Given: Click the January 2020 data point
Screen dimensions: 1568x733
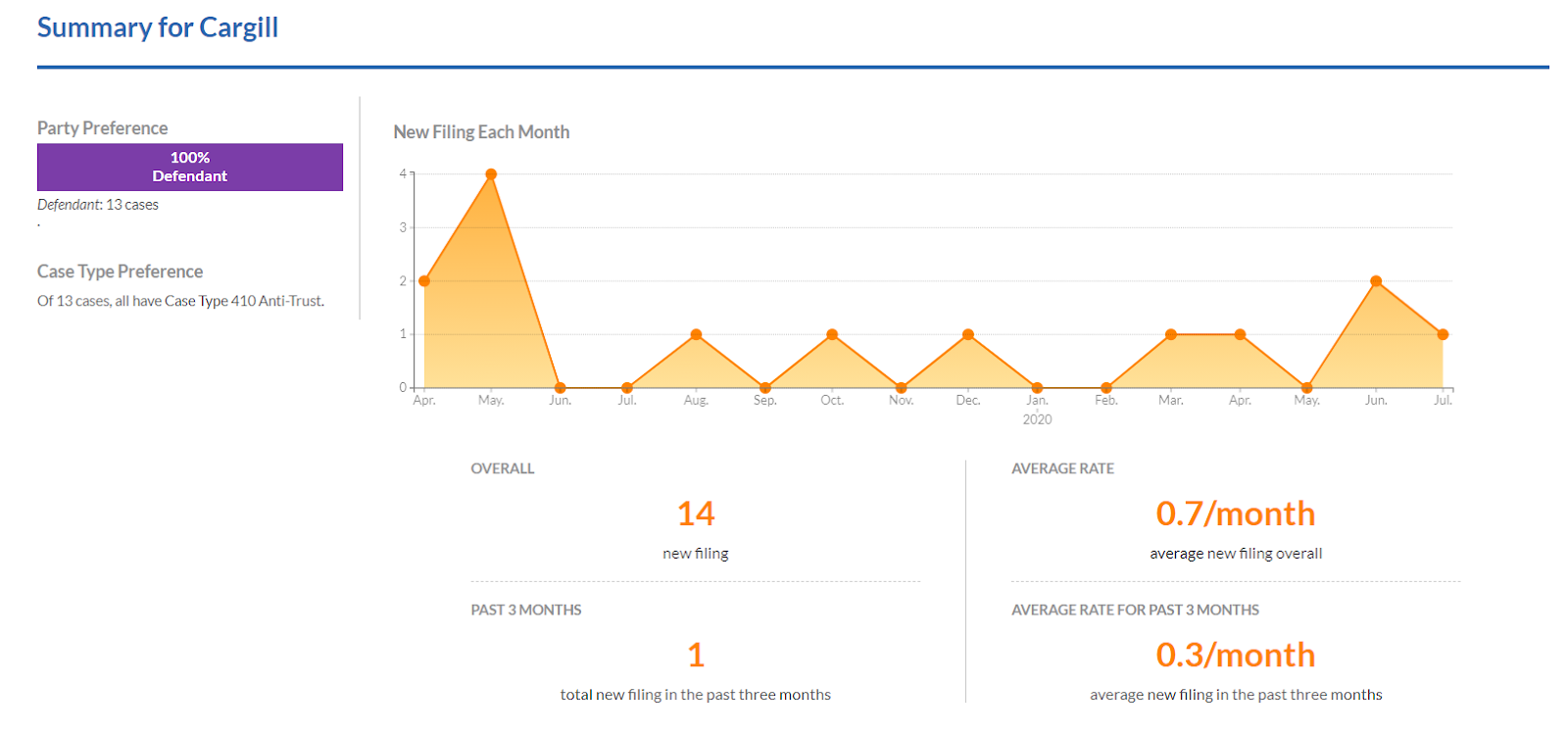Looking at the screenshot, I should [x=1038, y=388].
